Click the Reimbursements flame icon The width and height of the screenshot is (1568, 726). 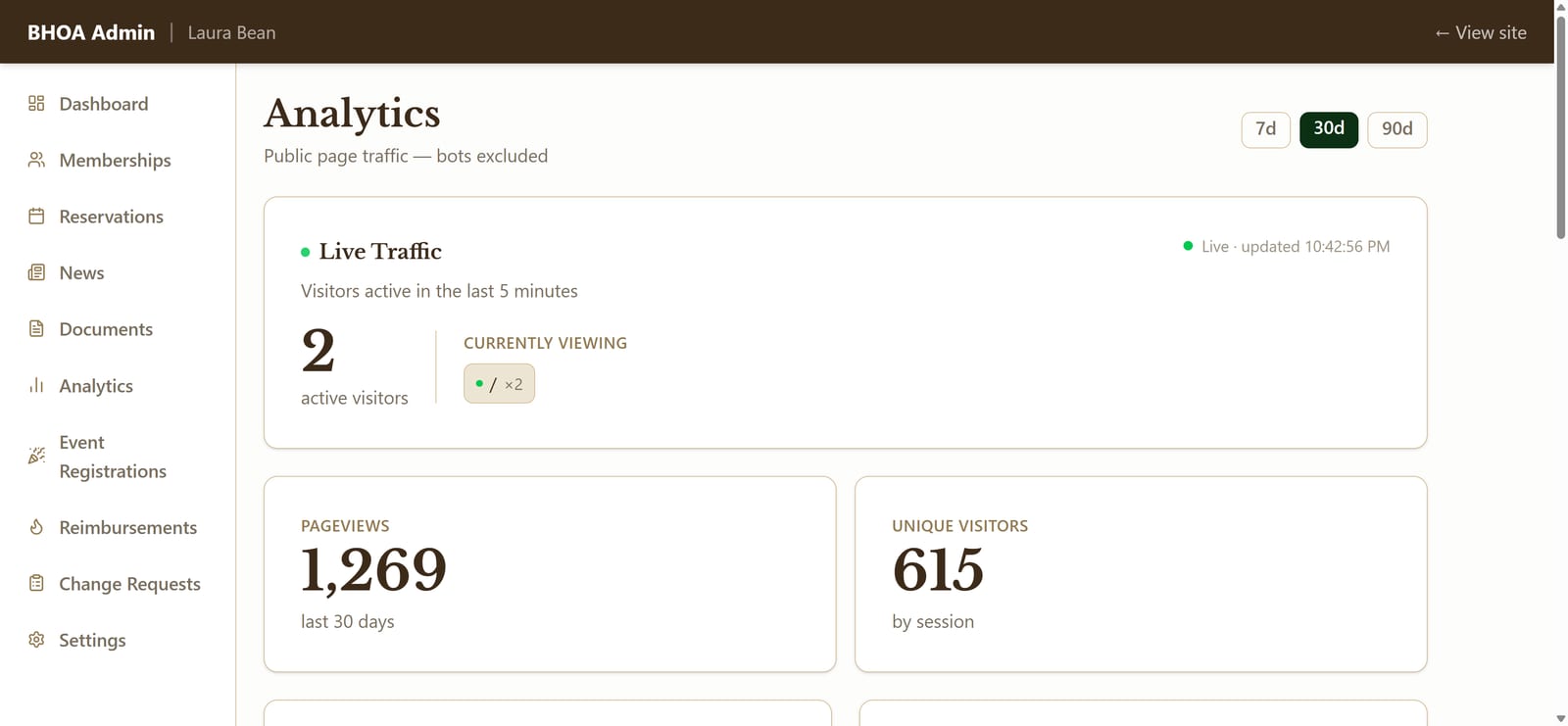point(36,527)
